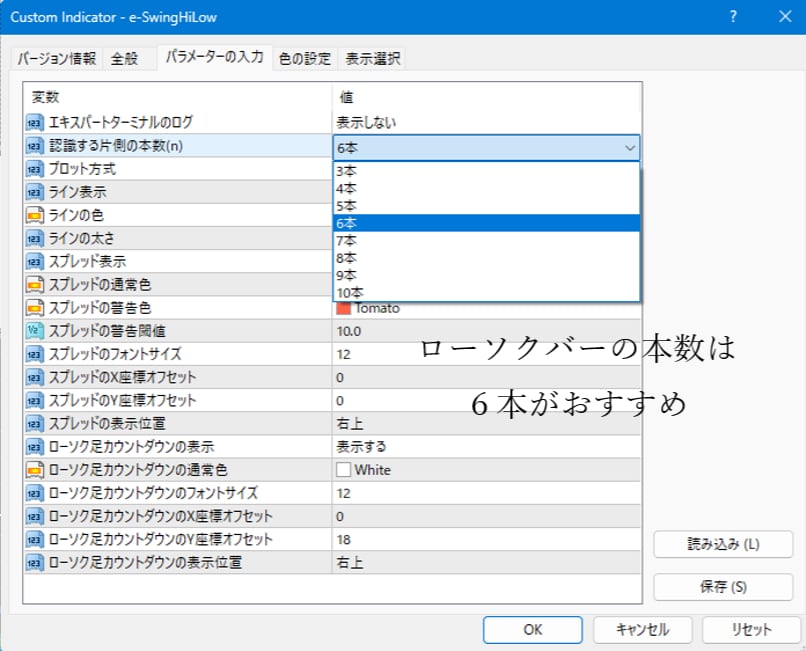Select highlighted 6本 option in list
Screen dimensions: 806x651
(486, 223)
